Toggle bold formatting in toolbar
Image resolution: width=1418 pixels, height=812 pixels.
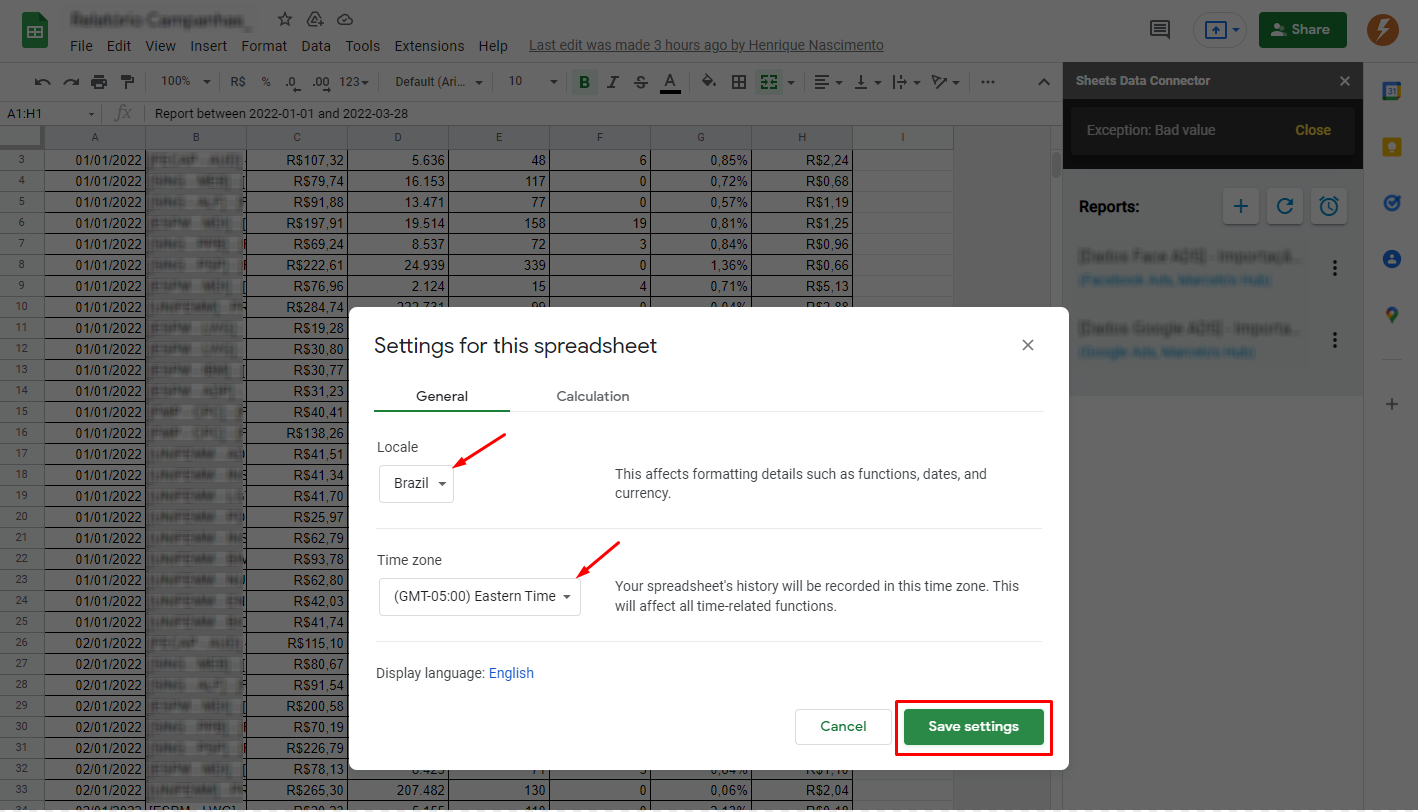click(x=584, y=82)
